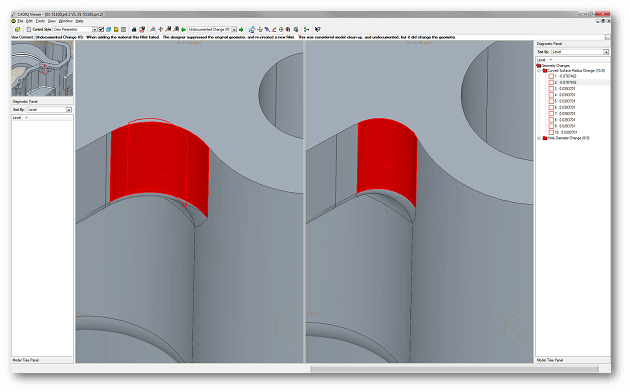Click the right panel Level column header arrow
Viewport: 630px width, 392px height.
point(551,60)
